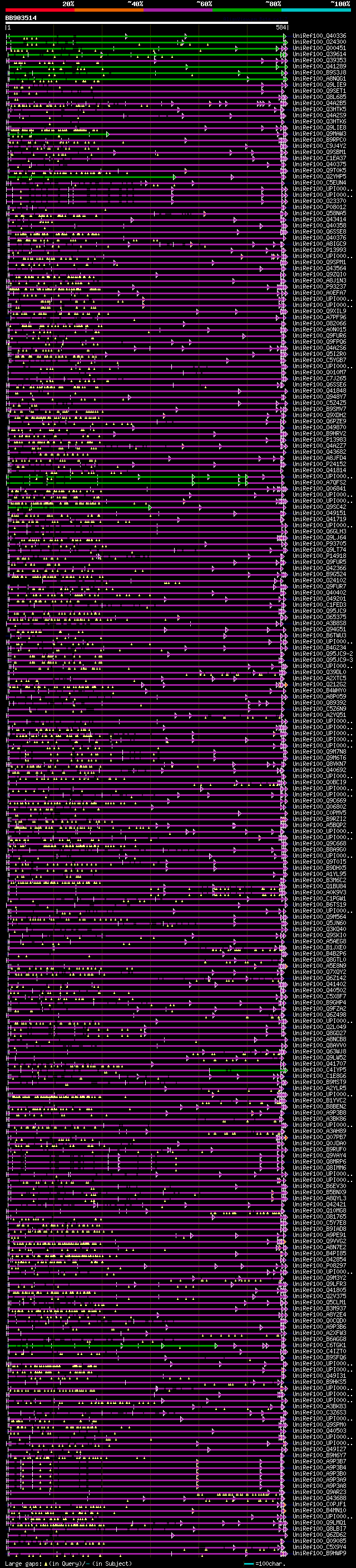The image size is (356, 1568).
Task: Select the UniRef100_Q9LIE9 entry
Action: pyautogui.click(x=319, y=85)
